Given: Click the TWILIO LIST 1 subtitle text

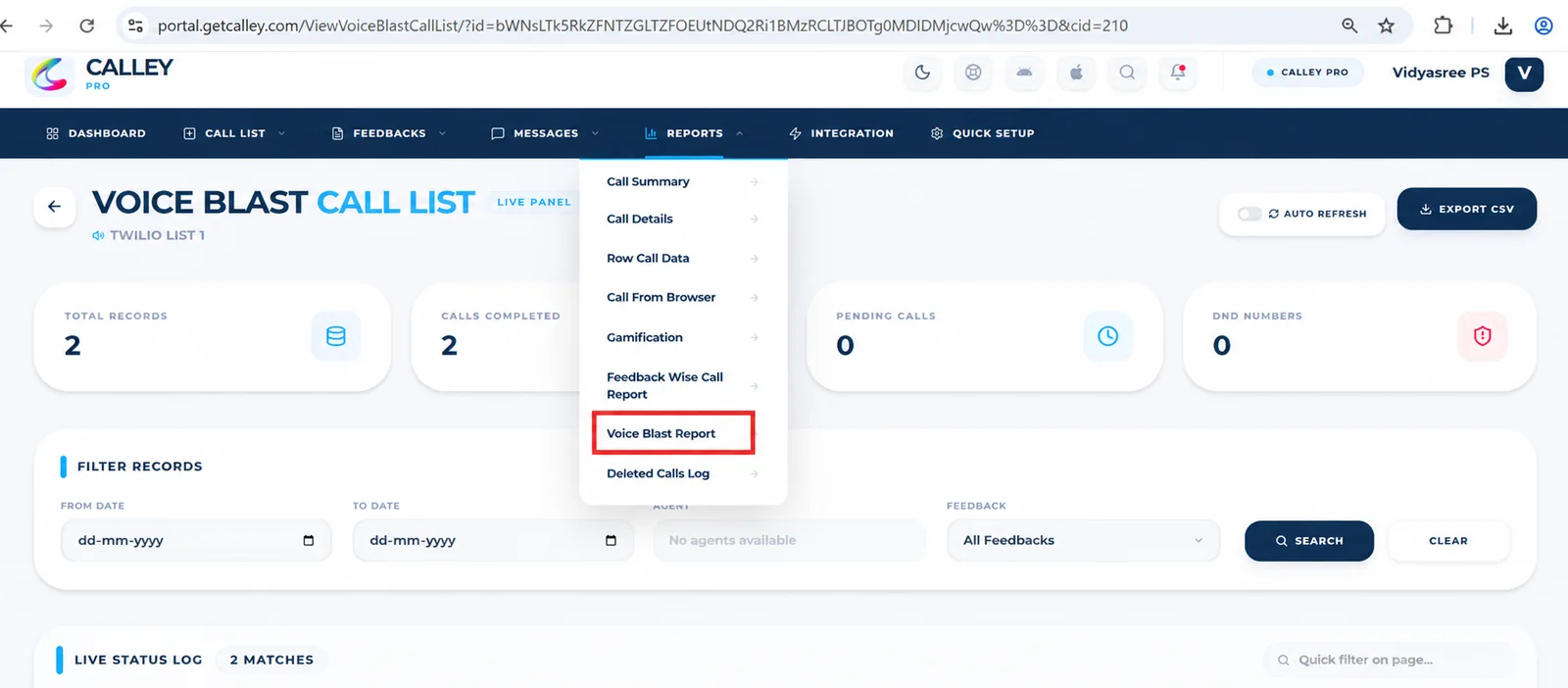Looking at the screenshot, I should [157, 235].
